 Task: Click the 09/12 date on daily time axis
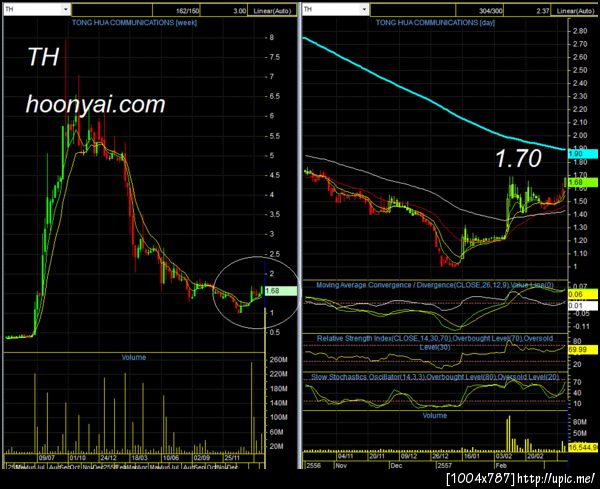tap(409, 456)
